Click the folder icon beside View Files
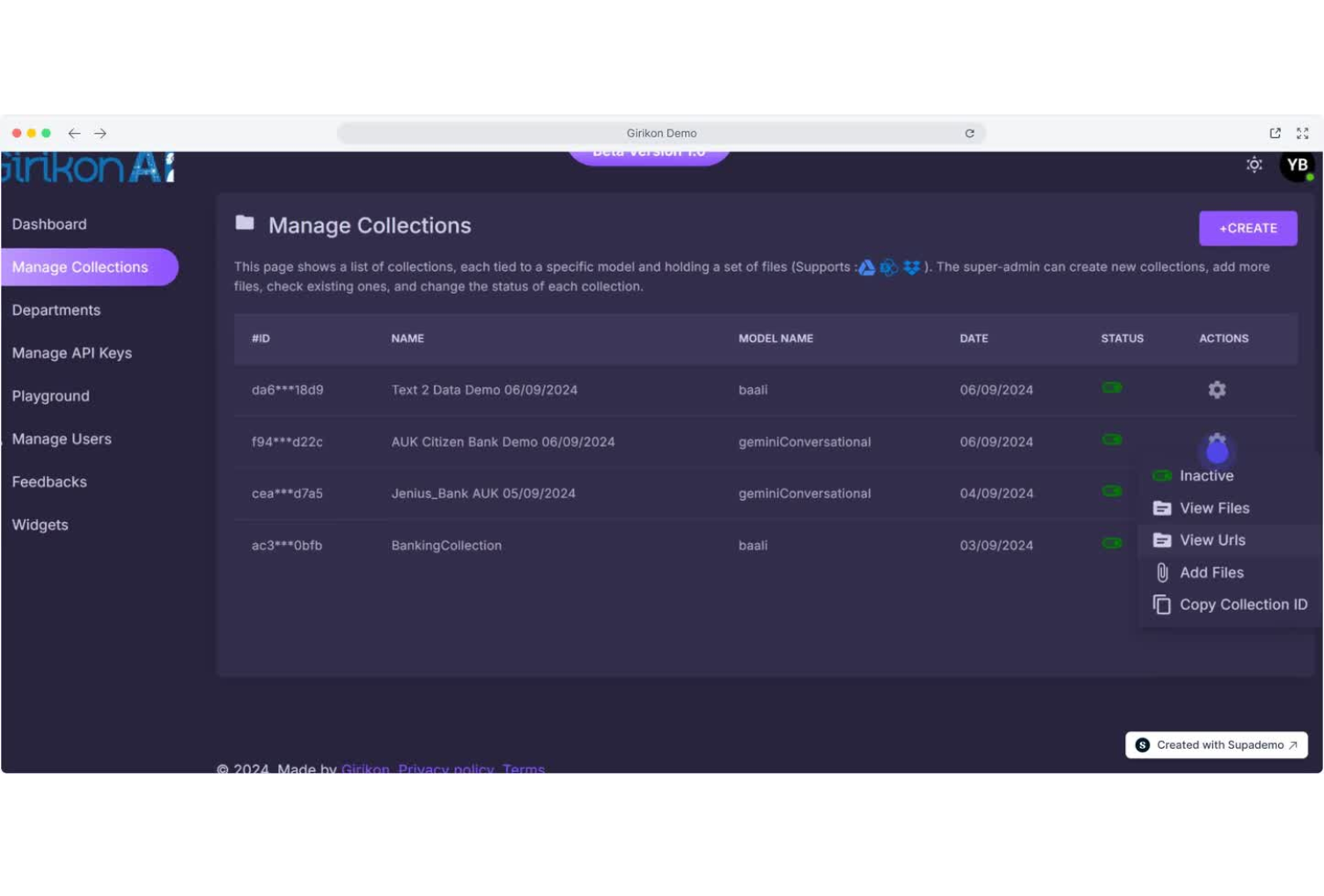 pos(1162,508)
